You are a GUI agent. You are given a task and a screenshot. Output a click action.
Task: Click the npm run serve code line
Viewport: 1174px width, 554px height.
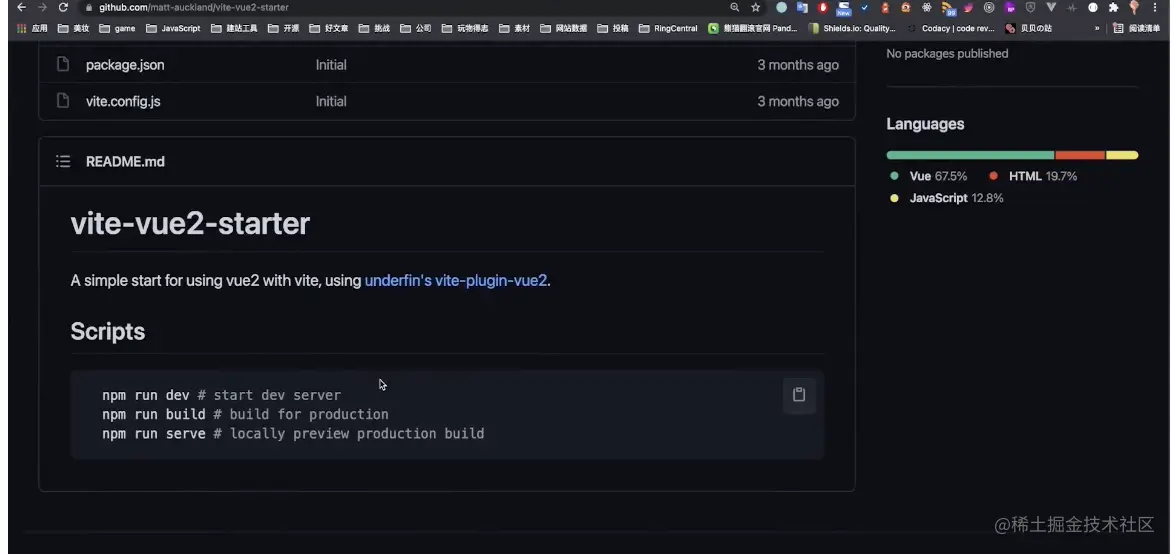pyautogui.click(x=294, y=433)
